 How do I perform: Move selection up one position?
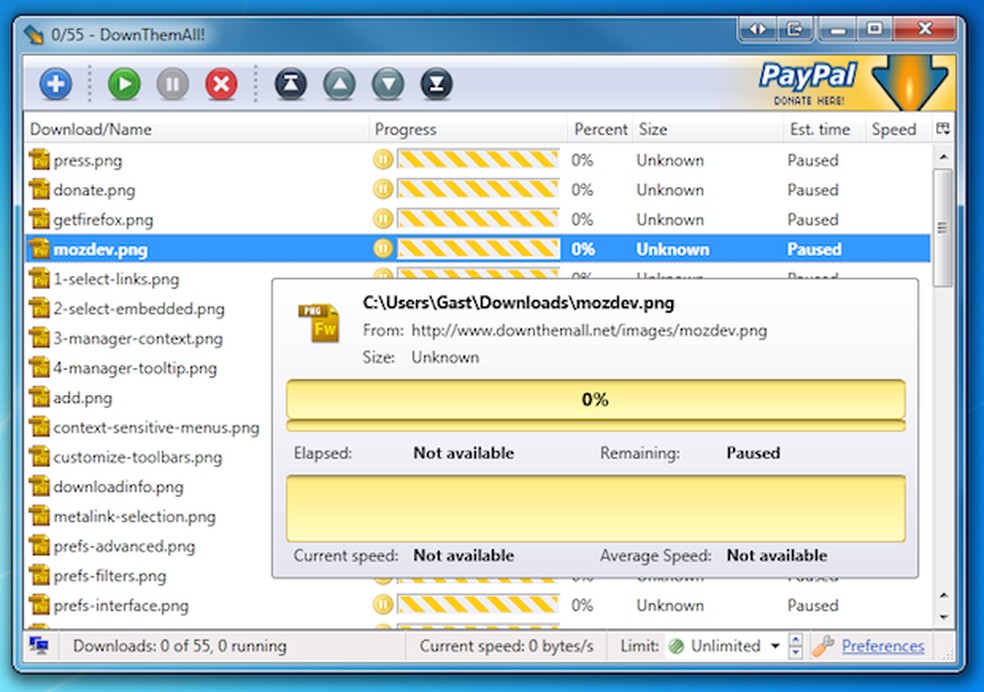[x=340, y=84]
